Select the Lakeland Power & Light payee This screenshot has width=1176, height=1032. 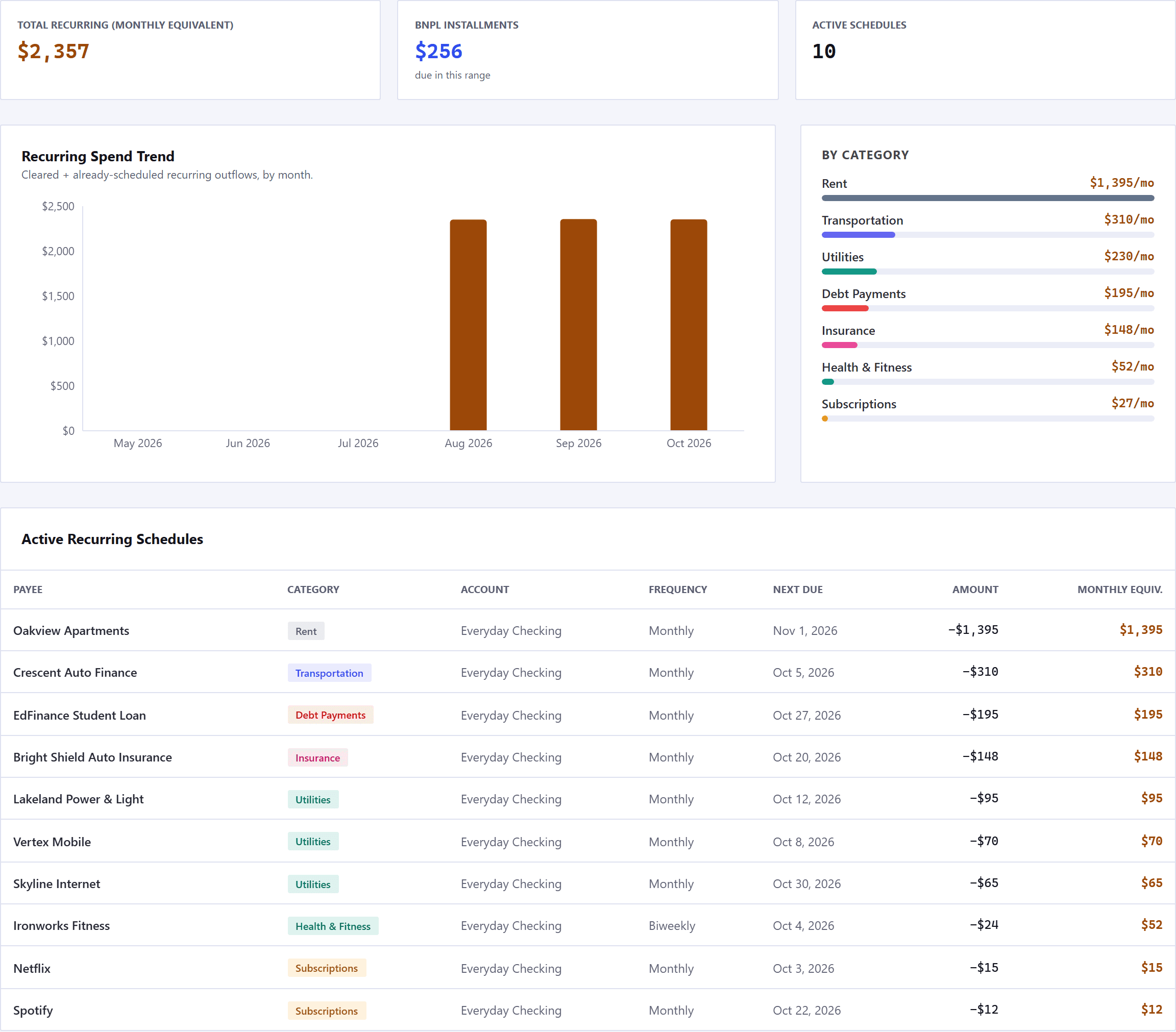click(x=79, y=799)
